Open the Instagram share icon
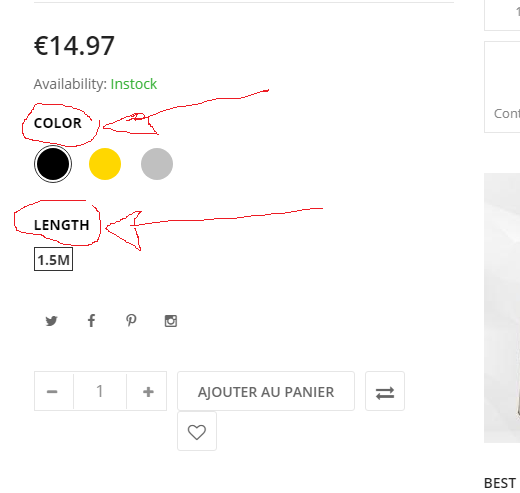The height and width of the screenshot is (493, 520). tap(171, 321)
